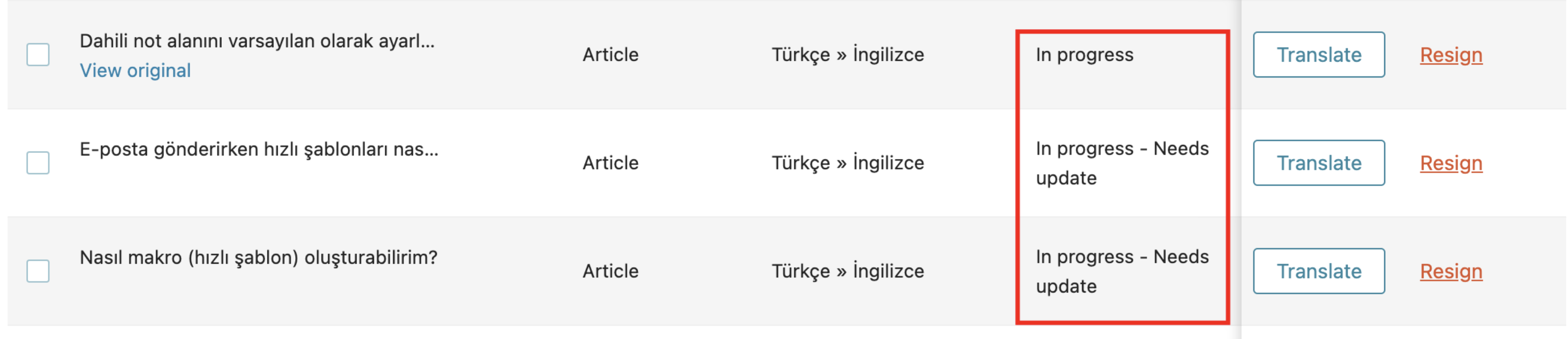Click Translate for the 'E-posta gönderirken' job

point(1319,163)
